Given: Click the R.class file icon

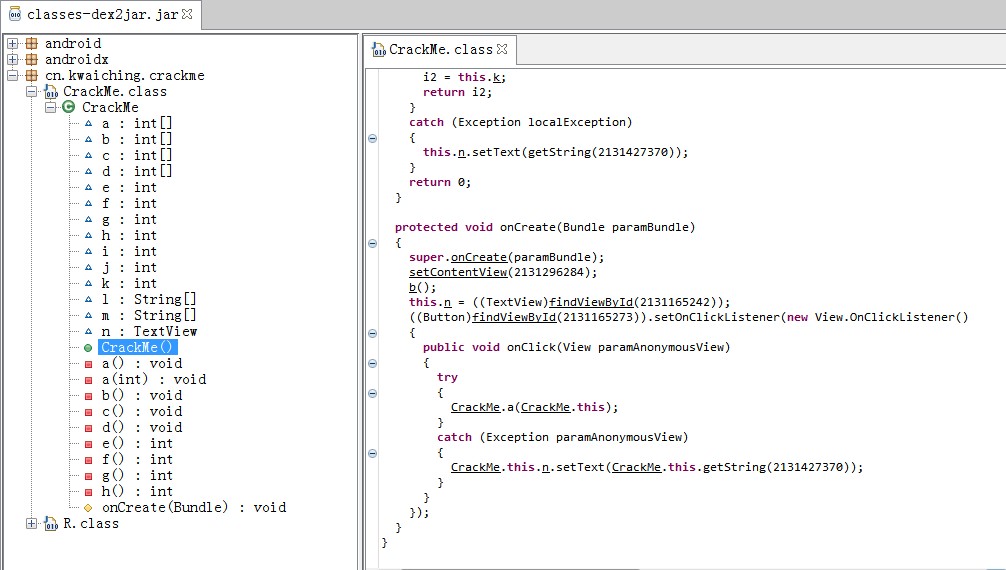Looking at the screenshot, I should 51,524.
